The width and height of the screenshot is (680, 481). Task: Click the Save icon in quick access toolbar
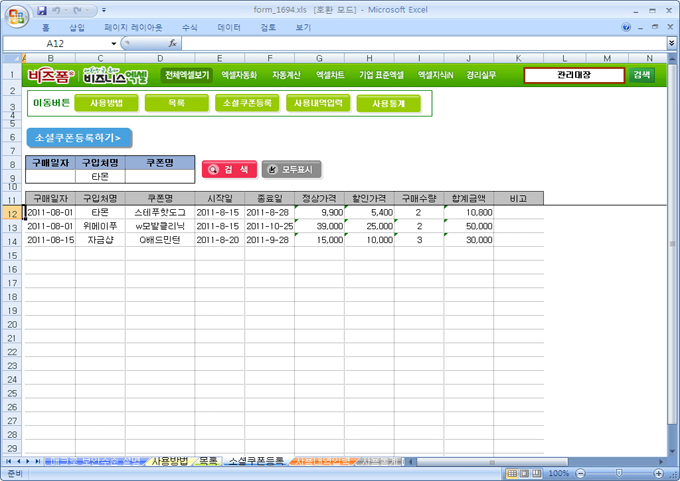tap(42, 10)
